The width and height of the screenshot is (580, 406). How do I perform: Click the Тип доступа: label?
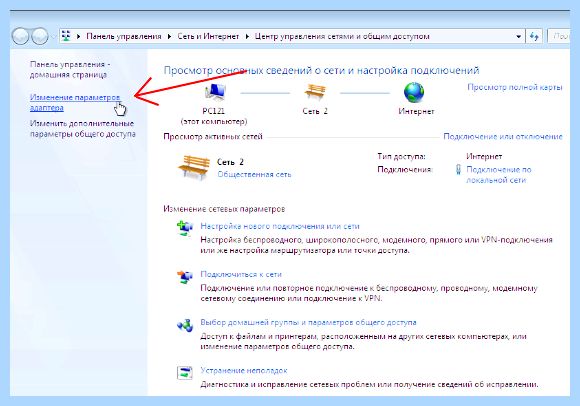coord(401,156)
